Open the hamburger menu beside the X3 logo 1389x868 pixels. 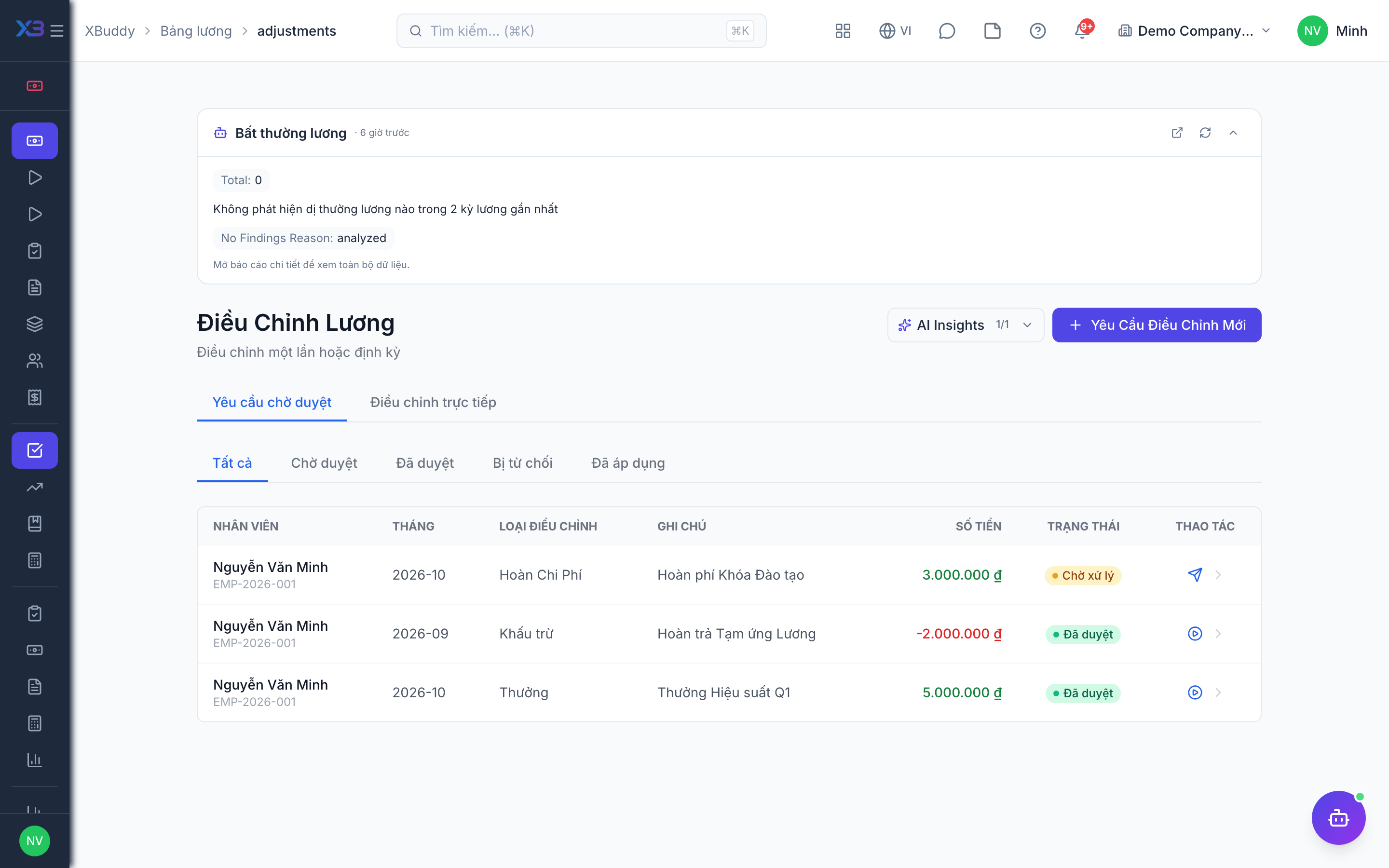(x=57, y=30)
